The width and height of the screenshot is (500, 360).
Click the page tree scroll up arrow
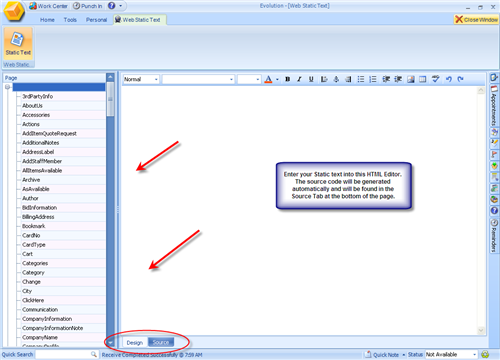(x=110, y=77)
